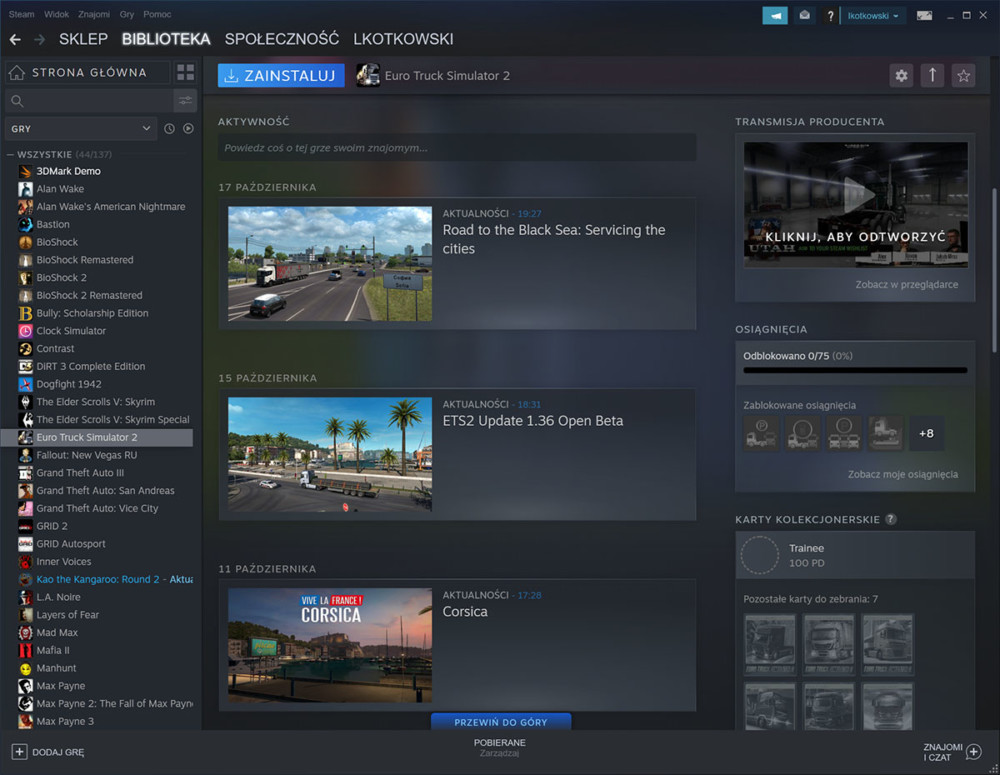Open the Gry menu

[x=127, y=14]
